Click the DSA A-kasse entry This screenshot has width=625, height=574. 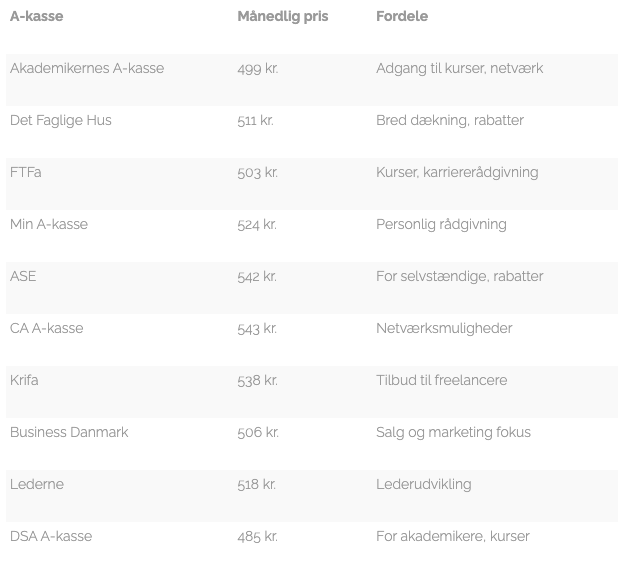[x=51, y=537]
